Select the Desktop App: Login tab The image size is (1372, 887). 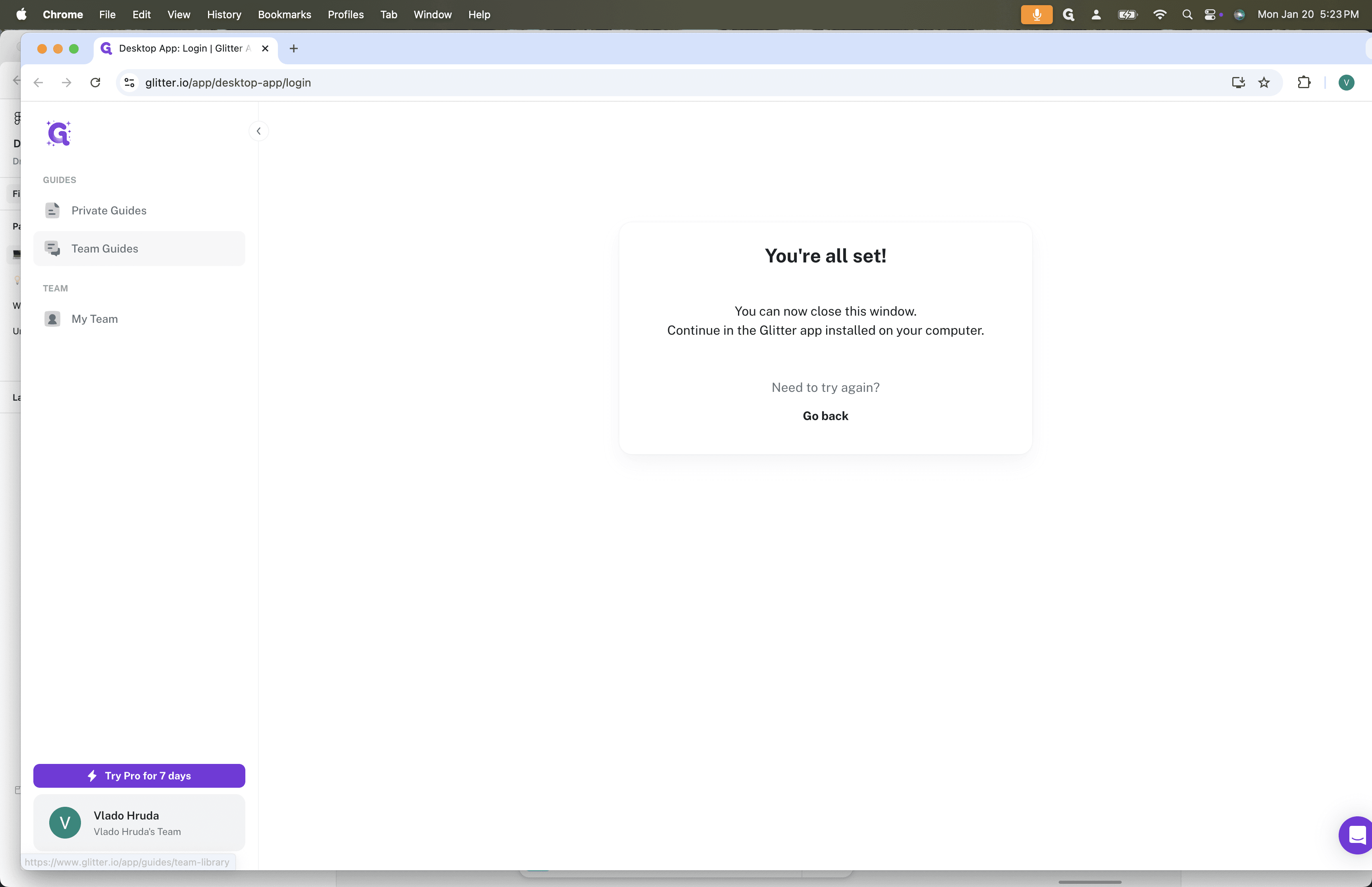tap(185, 49)
